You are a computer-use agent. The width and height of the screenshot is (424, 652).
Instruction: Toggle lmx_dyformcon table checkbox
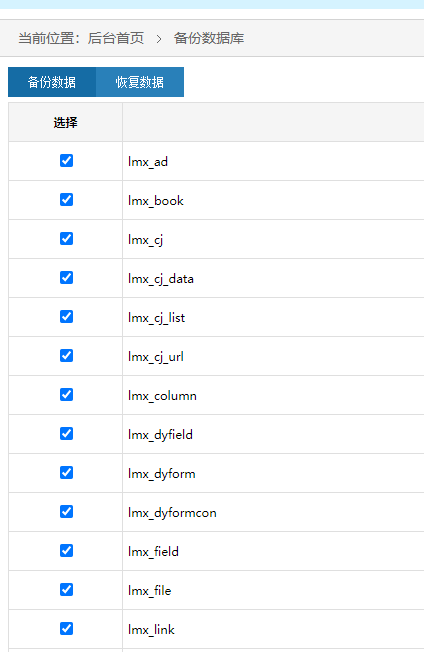click(67, 511)
